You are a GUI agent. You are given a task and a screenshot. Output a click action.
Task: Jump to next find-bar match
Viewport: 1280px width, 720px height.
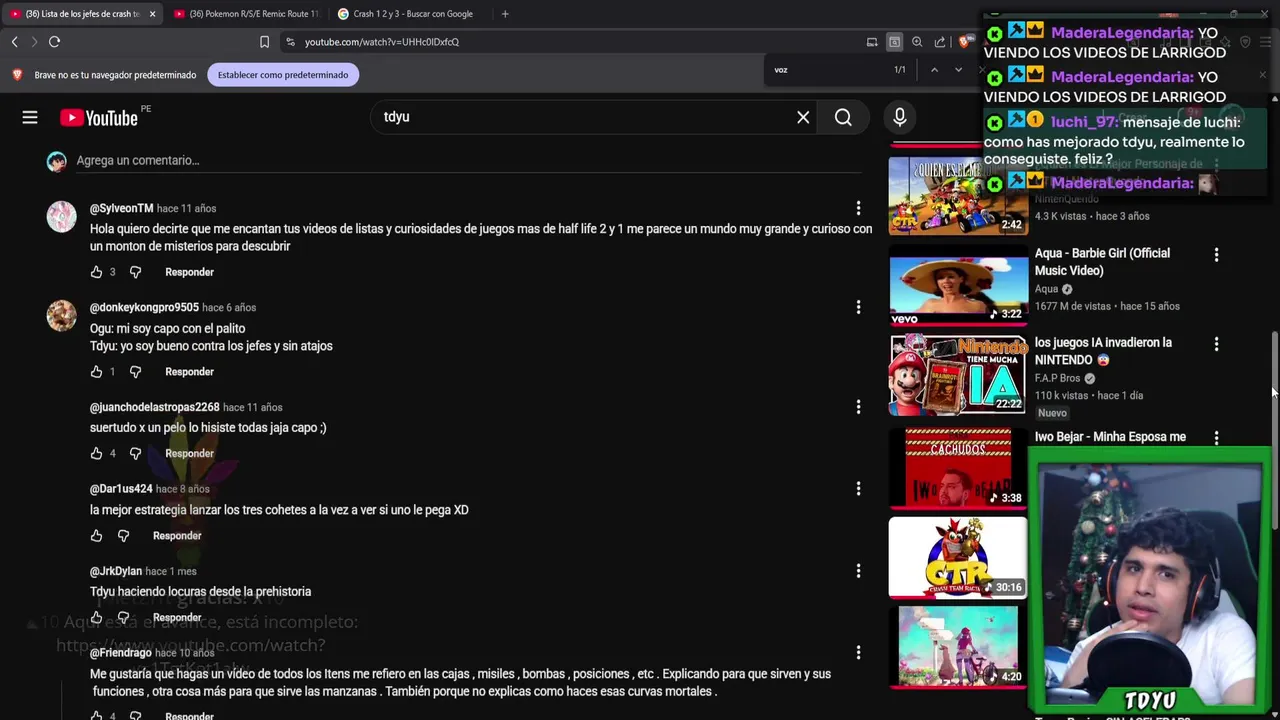(x=958, y=70)
